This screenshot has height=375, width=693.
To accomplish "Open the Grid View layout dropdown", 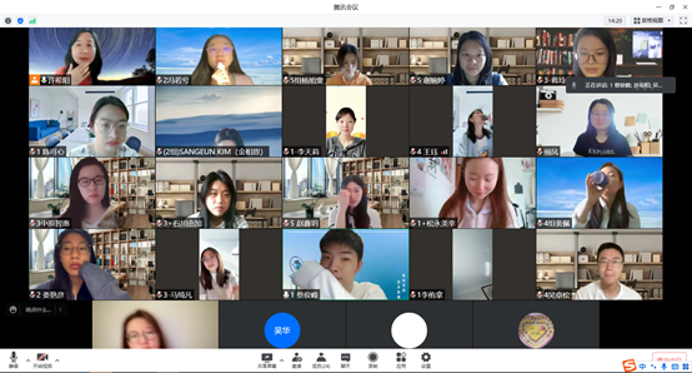I will pos(652,21).
